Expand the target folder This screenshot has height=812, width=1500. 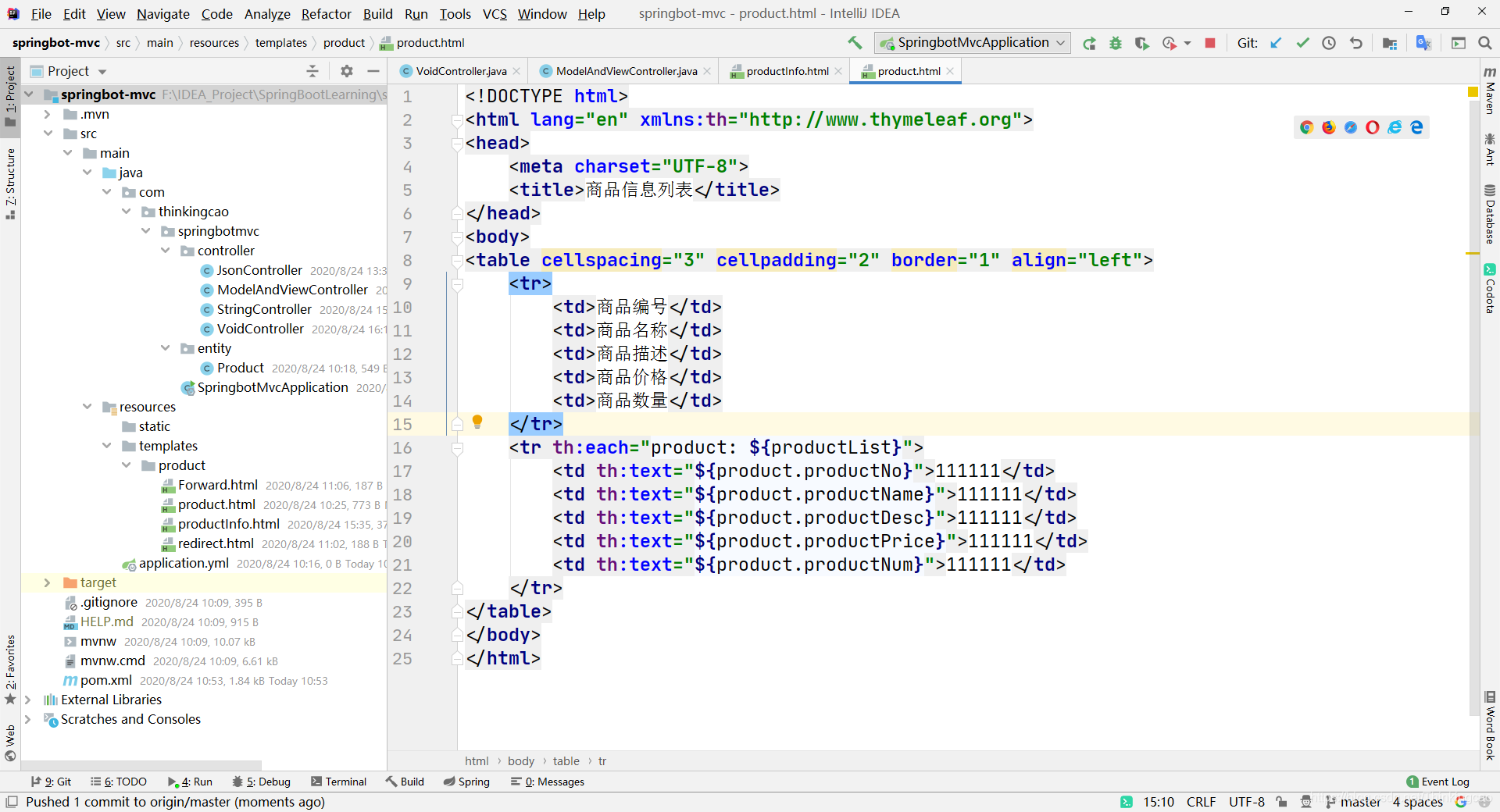(x=48, y=582)
